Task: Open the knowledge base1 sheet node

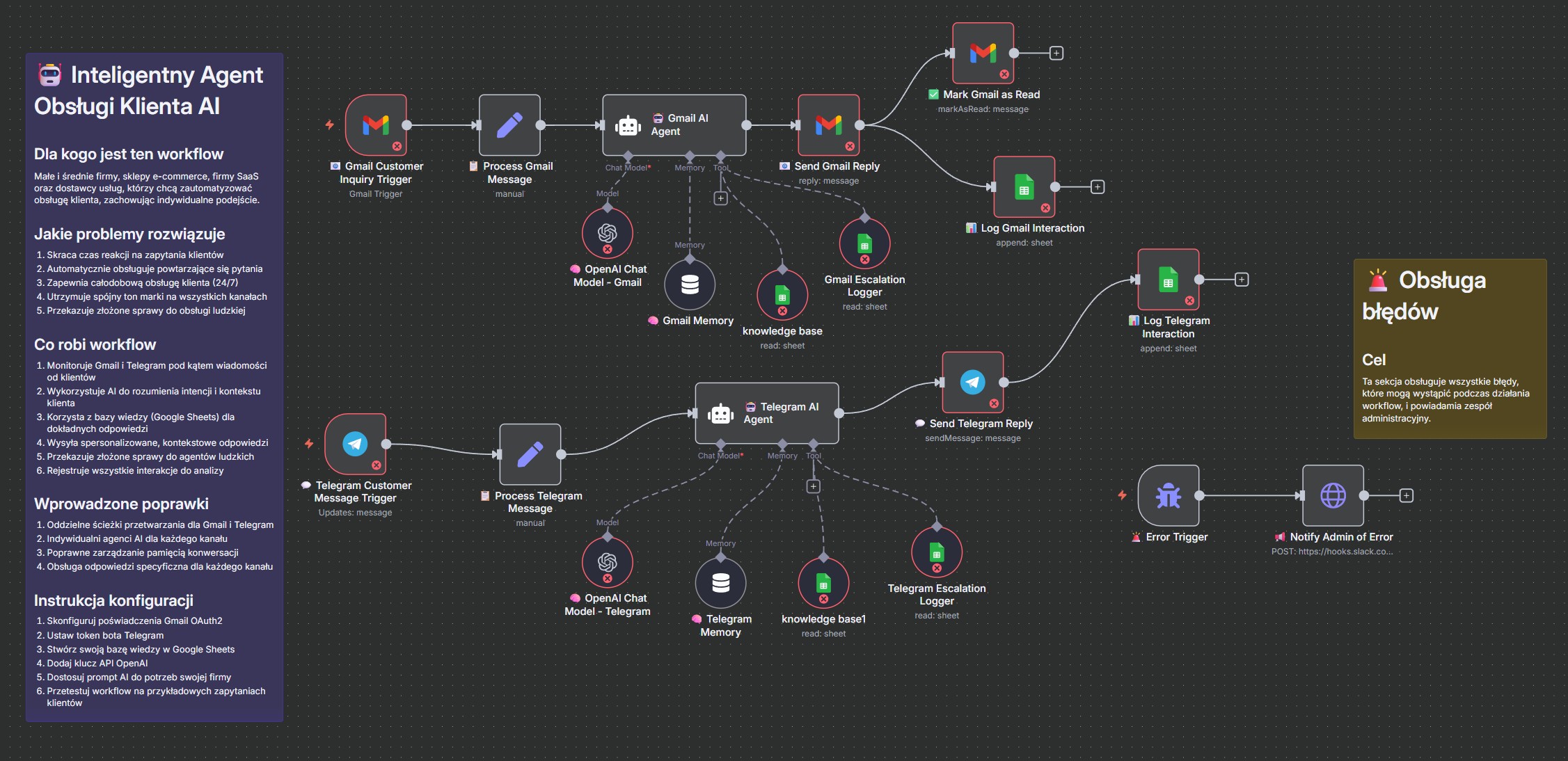Action: tap(823, 583)
